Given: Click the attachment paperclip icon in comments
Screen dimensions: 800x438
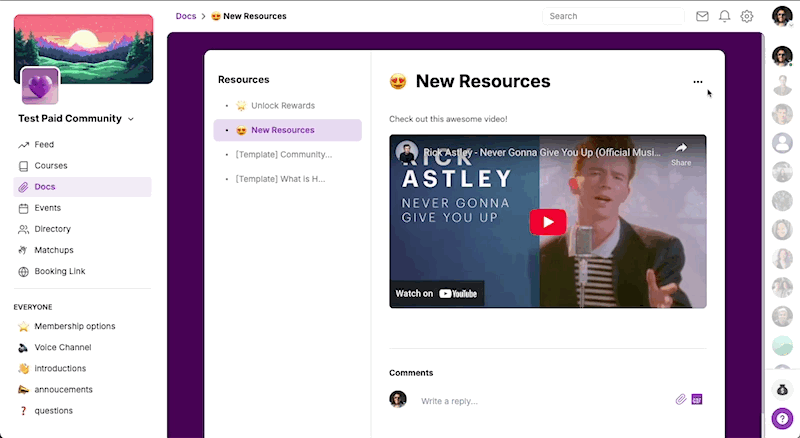Looking at the screenshot, I should 681,399.
